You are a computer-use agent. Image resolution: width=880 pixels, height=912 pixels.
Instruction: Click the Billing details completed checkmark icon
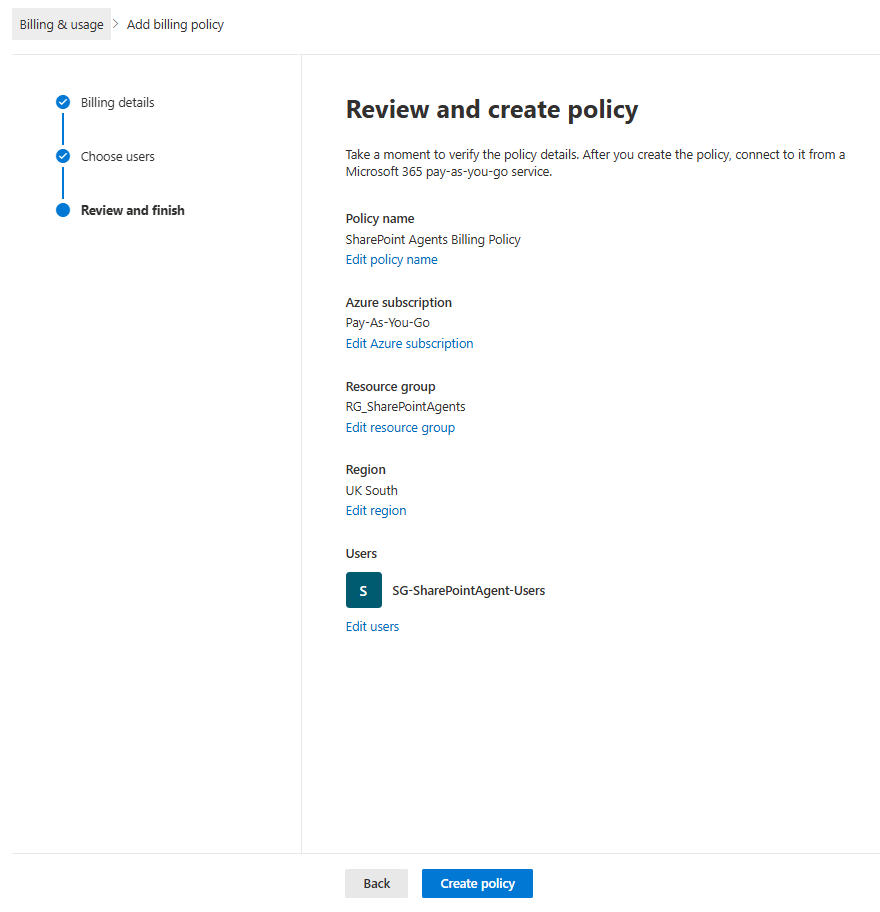click(x=63, y=102)
